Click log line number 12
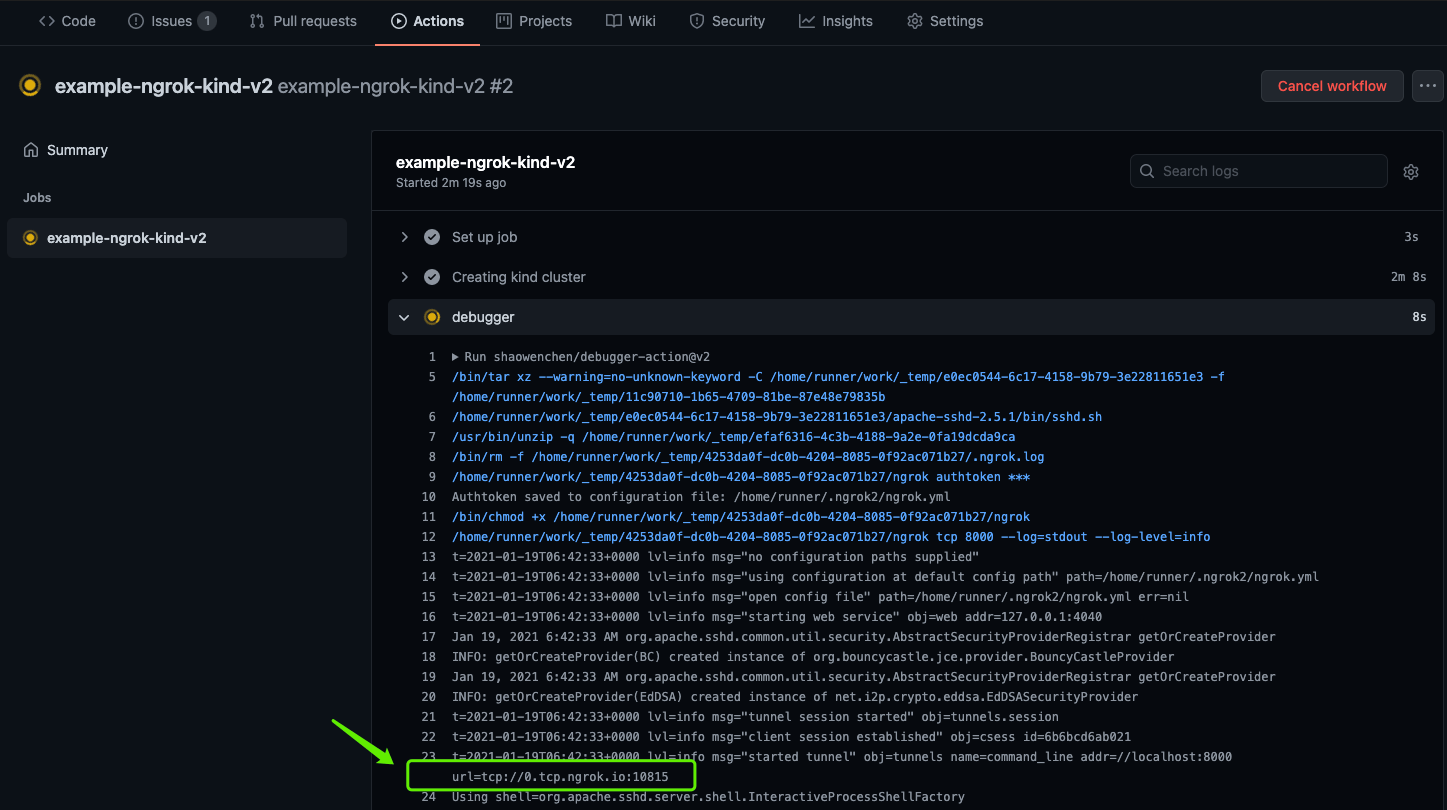The height and width of the screenshot is (810, 1447). 429,537
